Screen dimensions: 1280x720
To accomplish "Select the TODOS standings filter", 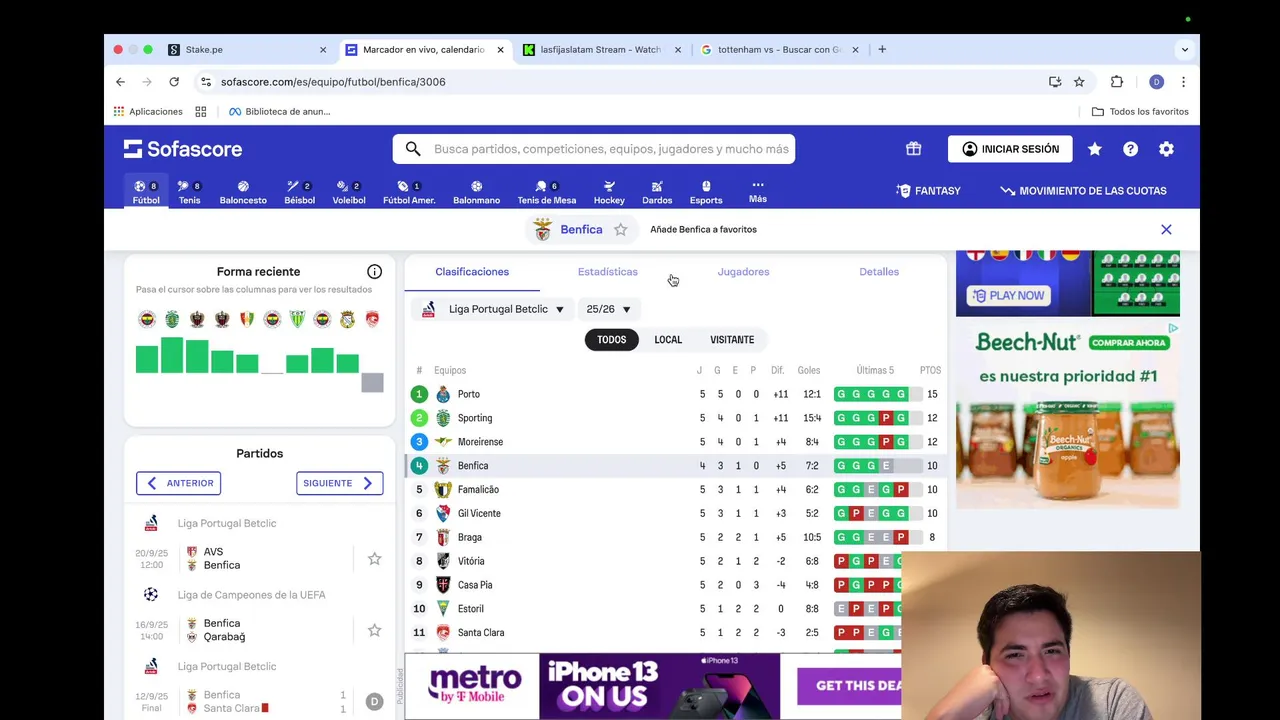I will coord(612,340).
